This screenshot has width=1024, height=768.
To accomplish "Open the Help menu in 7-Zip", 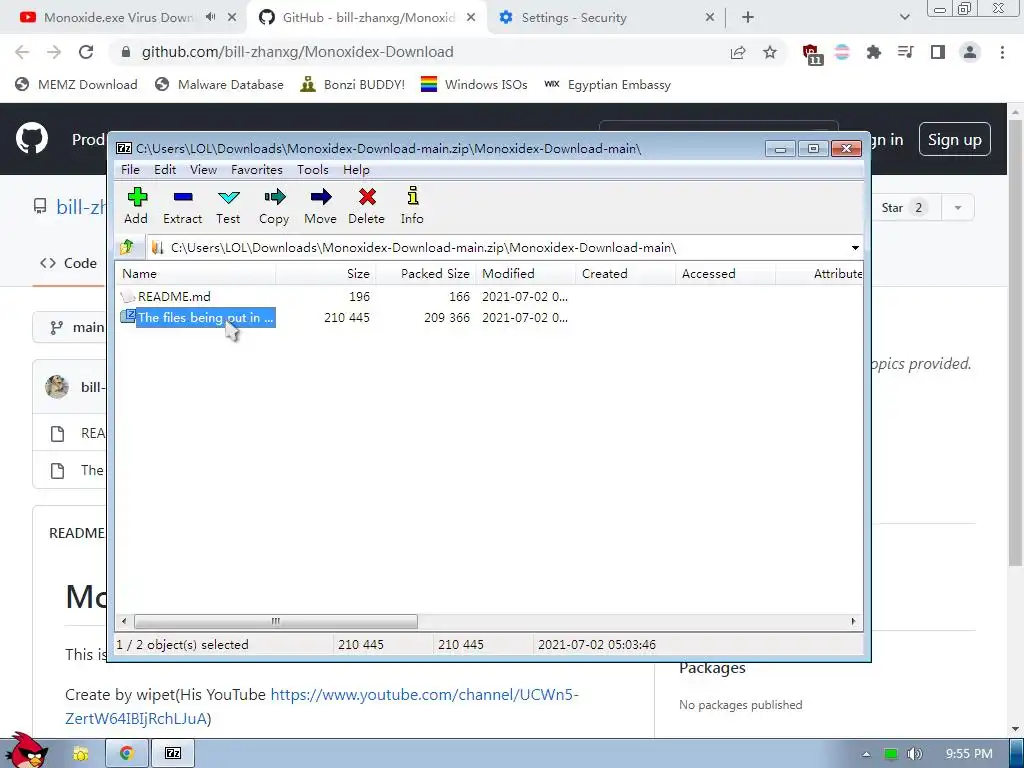I will pyautogui.click(x=356, y=170).
